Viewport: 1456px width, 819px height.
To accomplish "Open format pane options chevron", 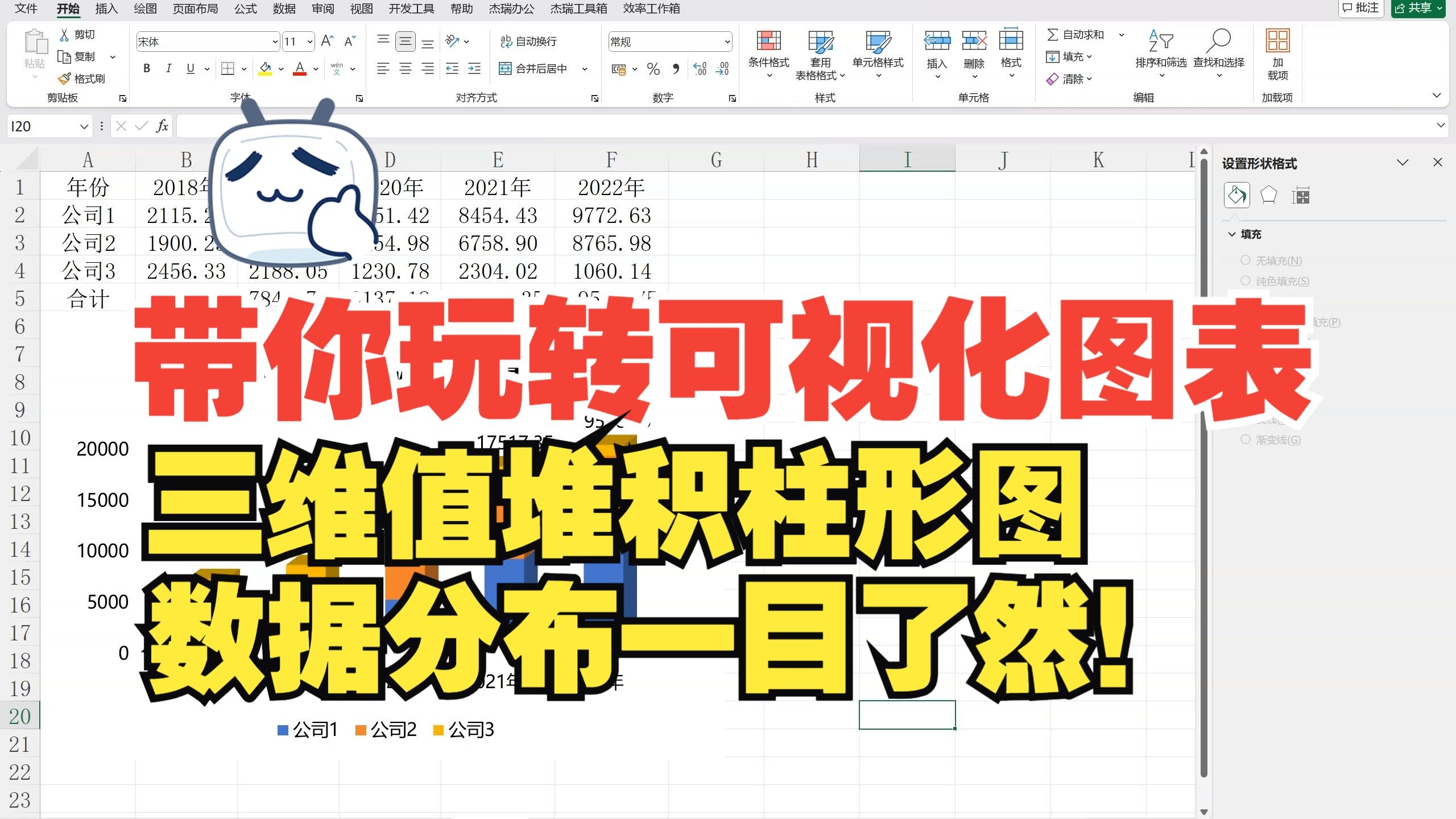I will coord(1403,163).
